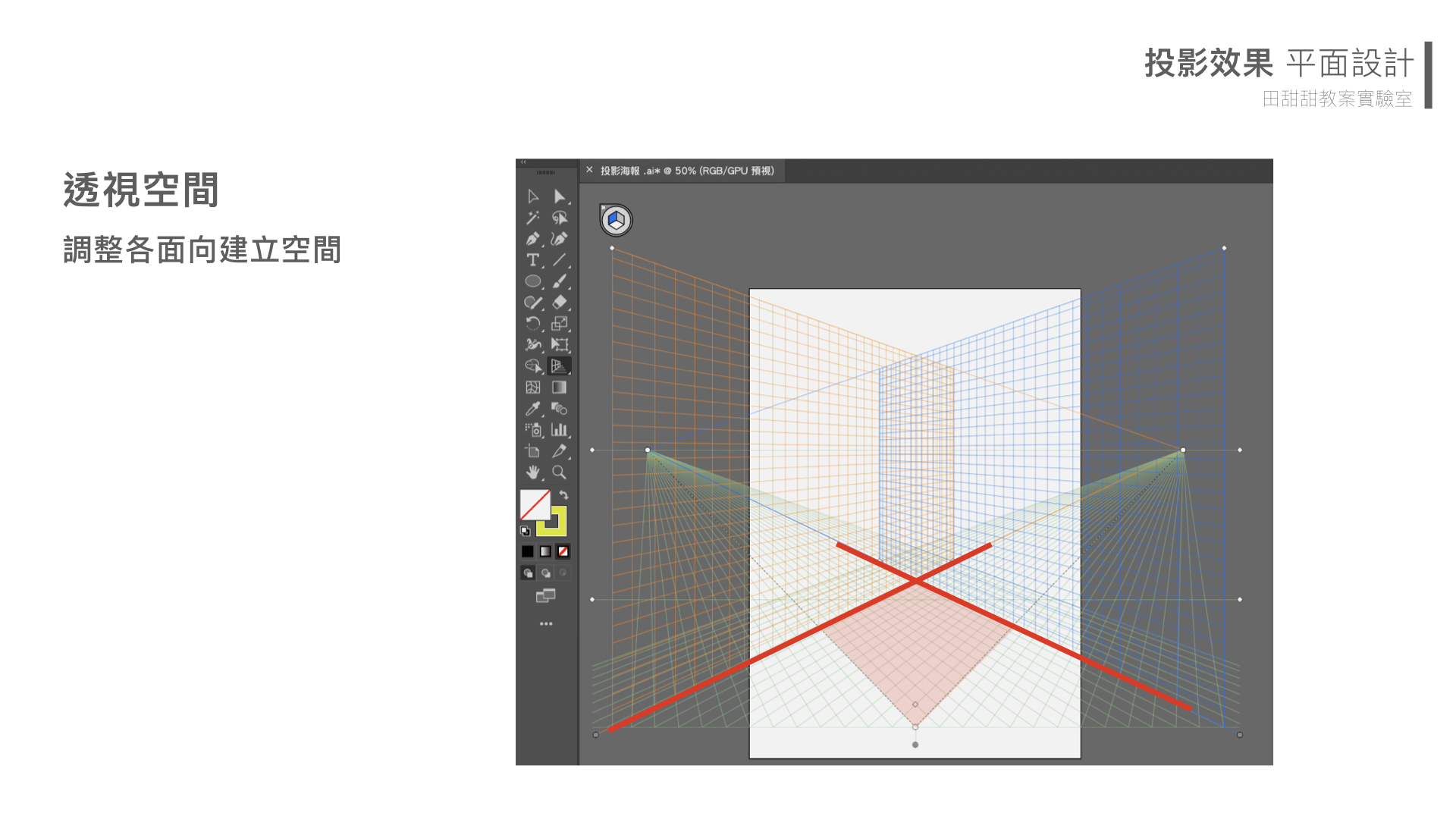1456x819 pixels.
Task: Select the Magic Wand tool
Action: point(533,218)
